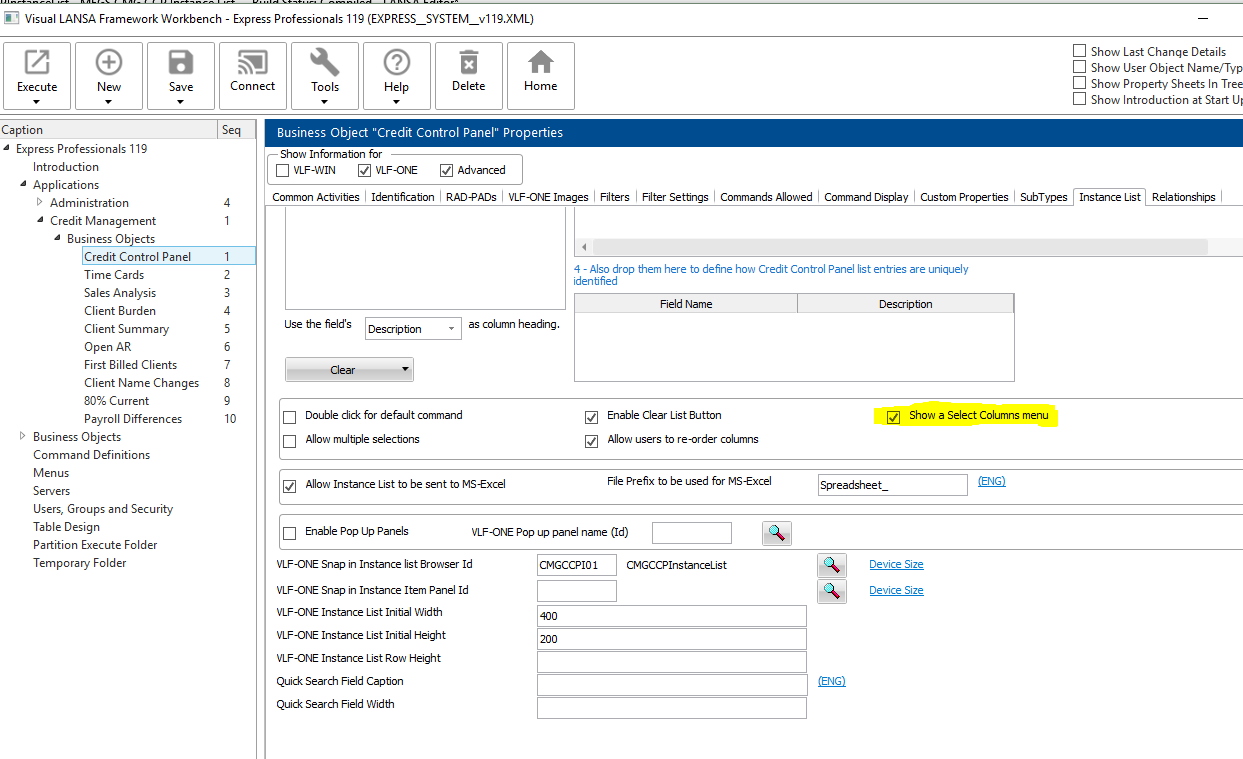Collapse the Express Professionals 119 tree node
Viewport: 1243px width, 759px height.
8,149
